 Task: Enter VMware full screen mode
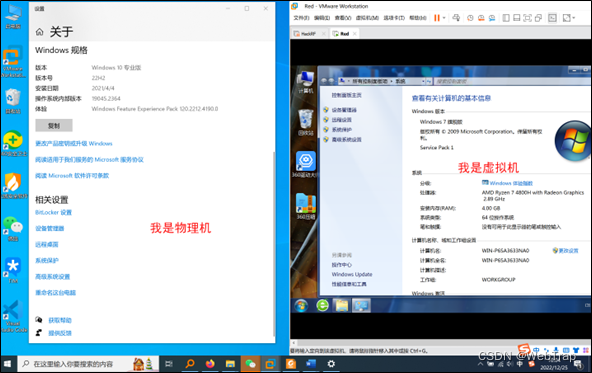point(527,18)
